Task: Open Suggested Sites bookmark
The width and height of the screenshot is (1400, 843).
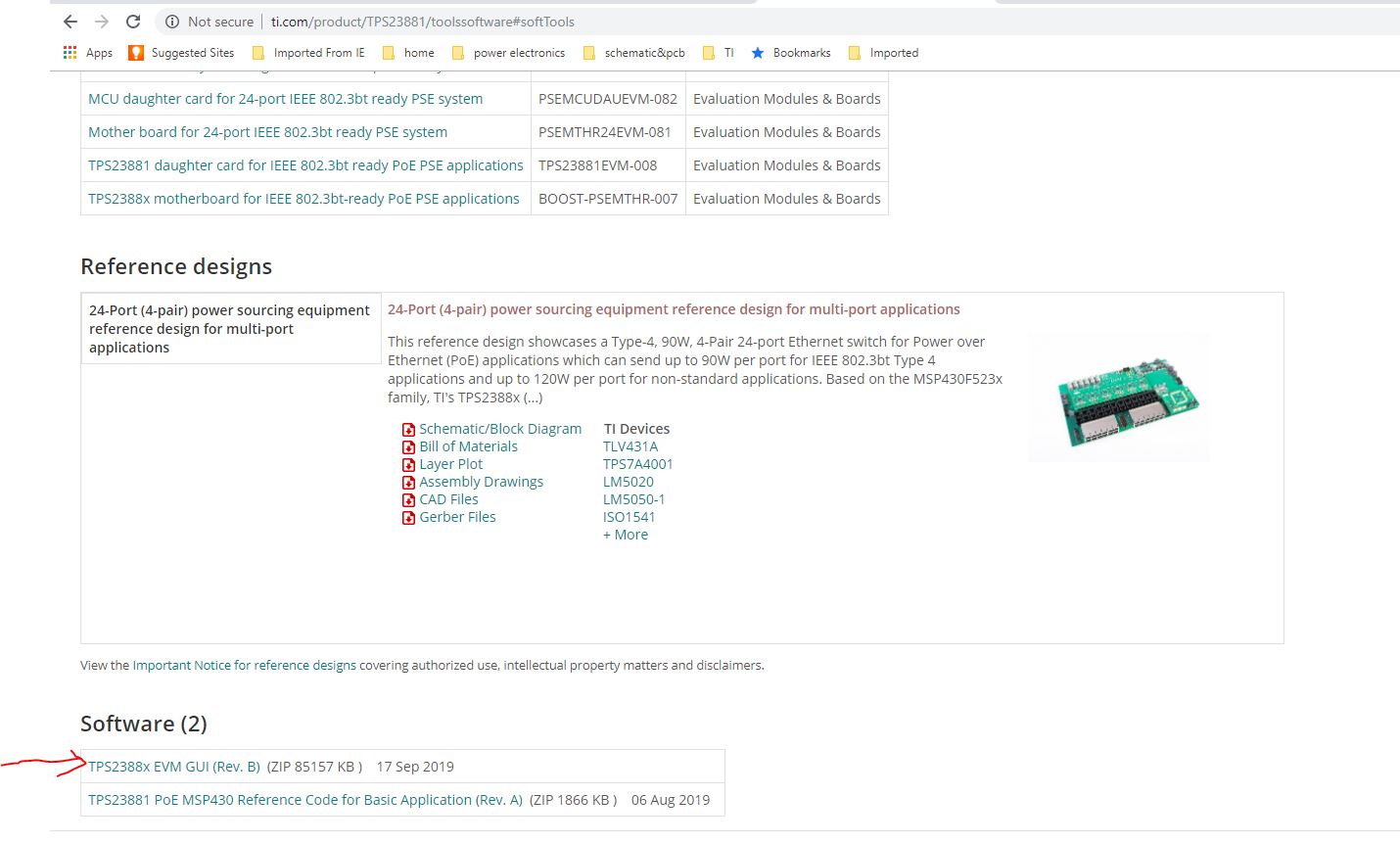Action: click(x=181, y=53)
